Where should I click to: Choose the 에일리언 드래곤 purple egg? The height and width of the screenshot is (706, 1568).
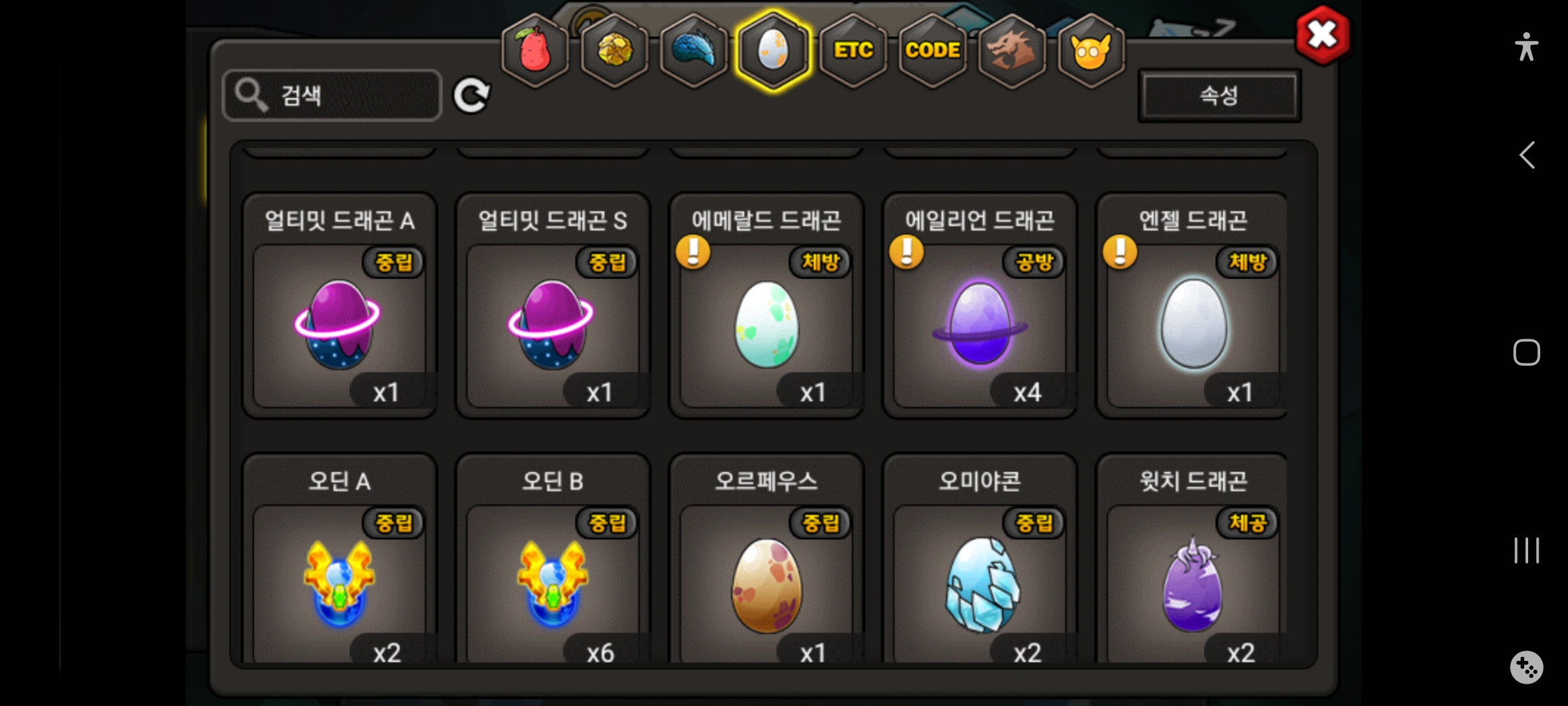(980, 305)
